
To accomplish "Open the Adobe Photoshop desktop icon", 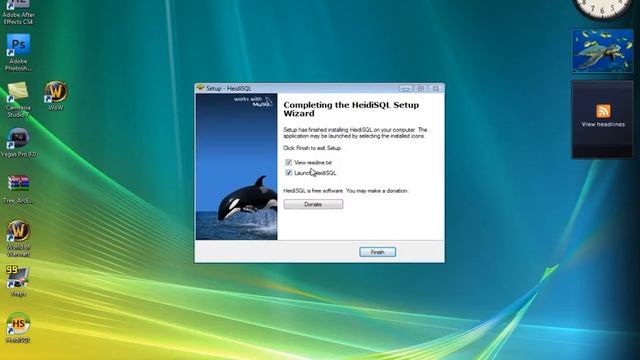I will [18, 52].
